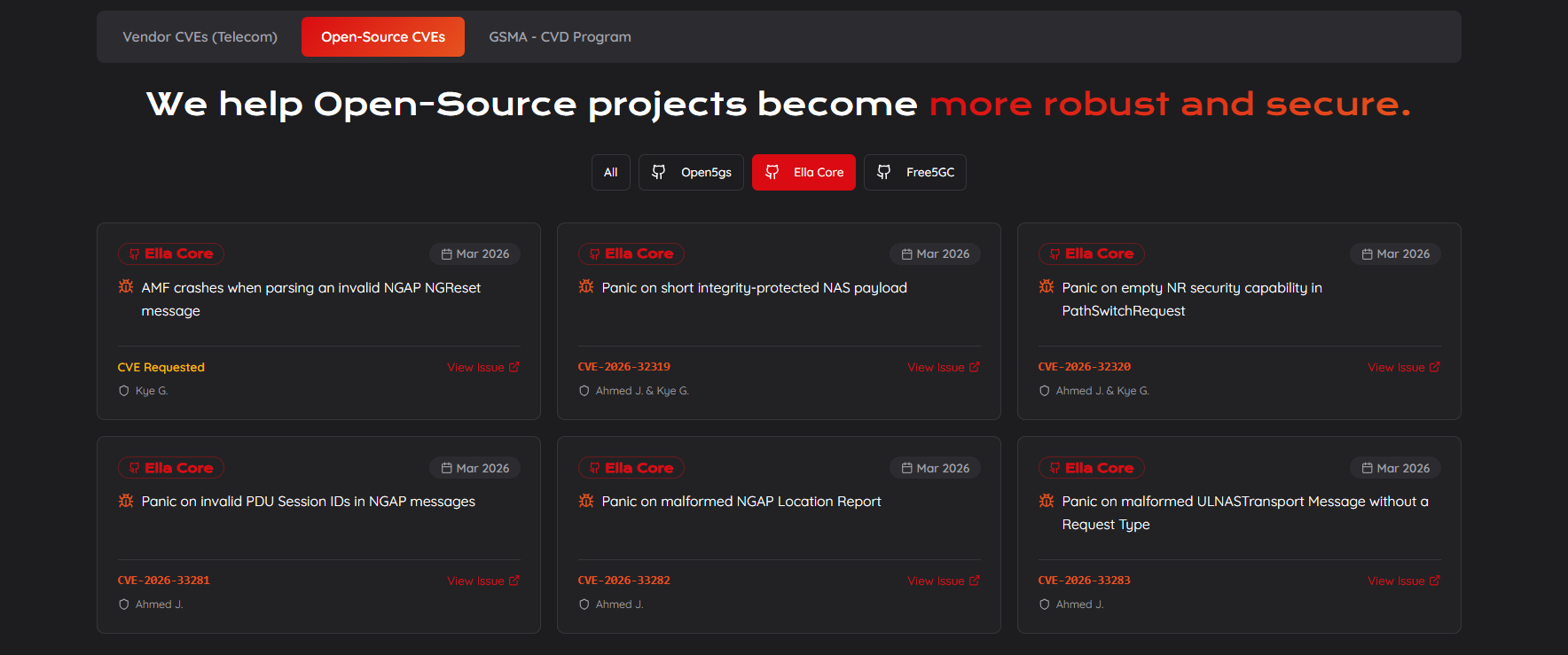
Task: Open View Issue for CVE-2026-33281
Action: click(x=483, y=581)
